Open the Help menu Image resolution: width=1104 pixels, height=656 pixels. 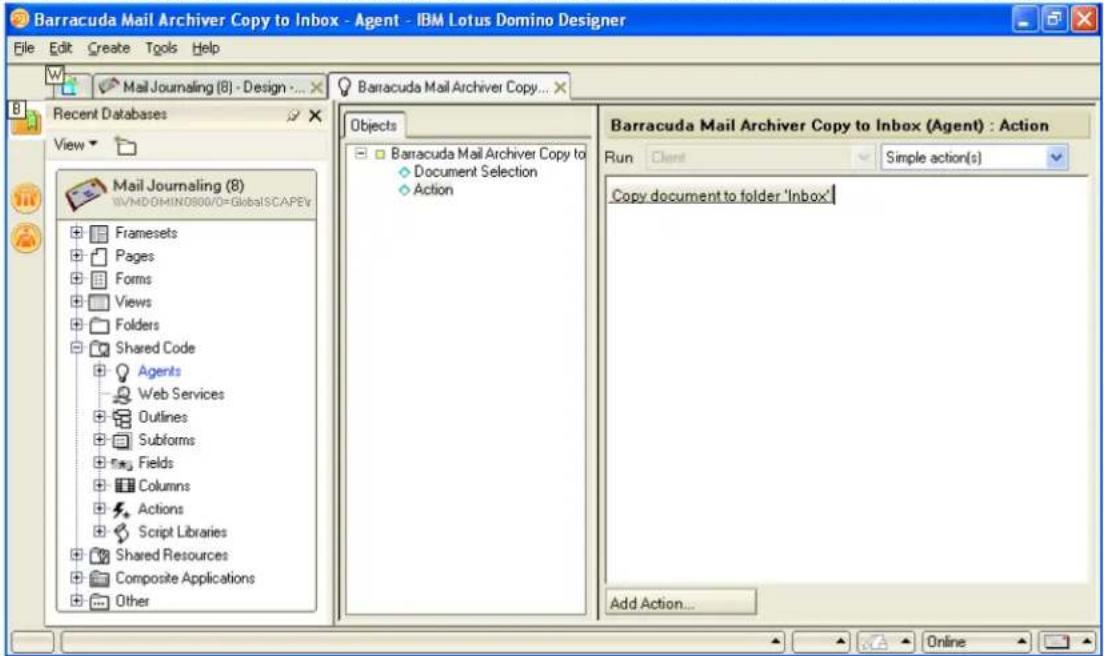[206, 49]
